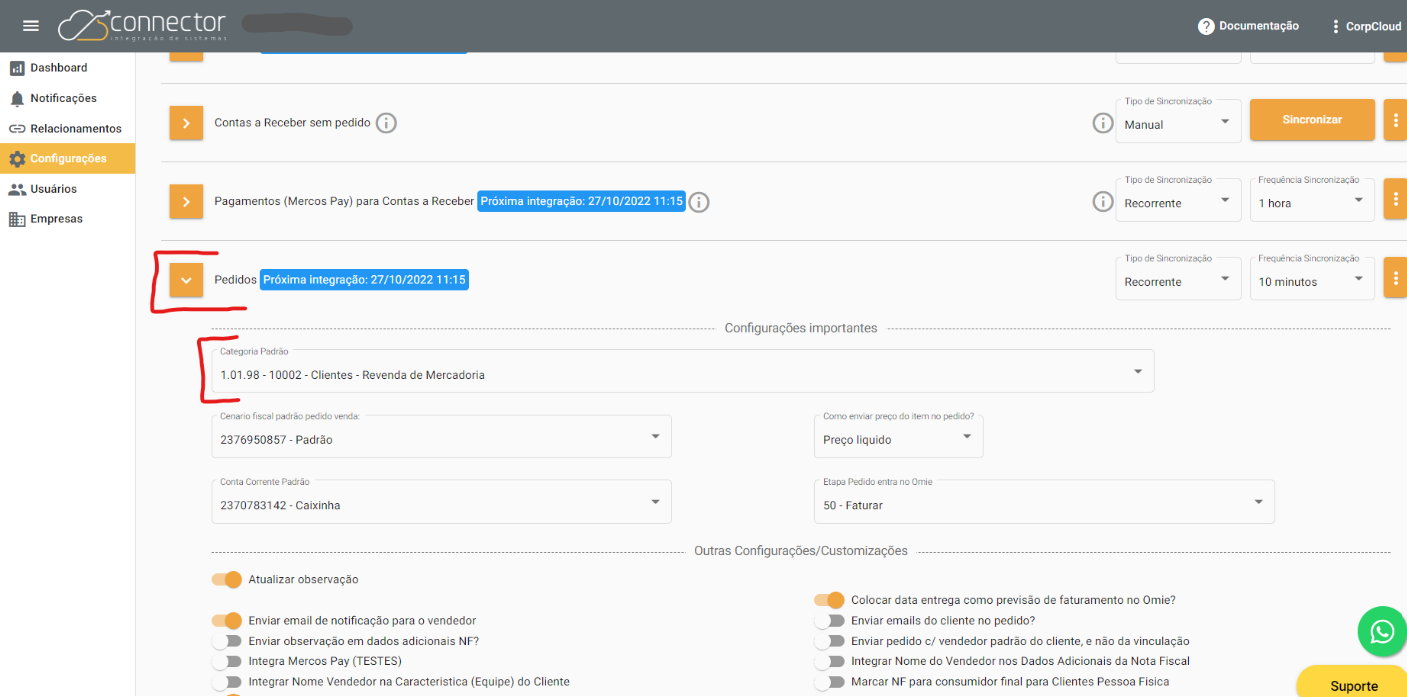This screenshot has height=697, width=1407.
Task: Open CorpCloud account menu
Action: pos(1366,27)
